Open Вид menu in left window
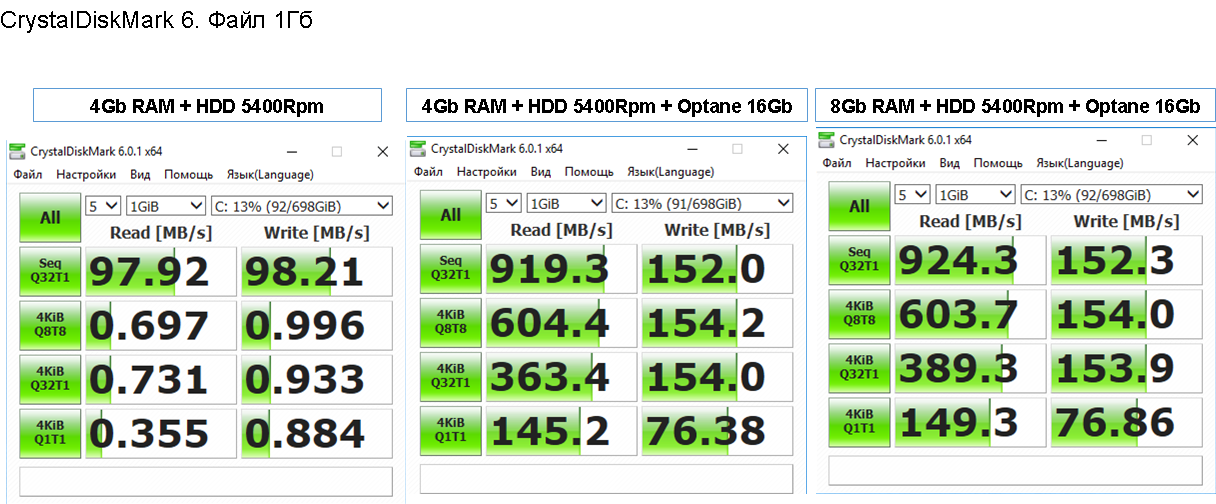Screen dimensions: 1216x504 [x=141, y=175]
